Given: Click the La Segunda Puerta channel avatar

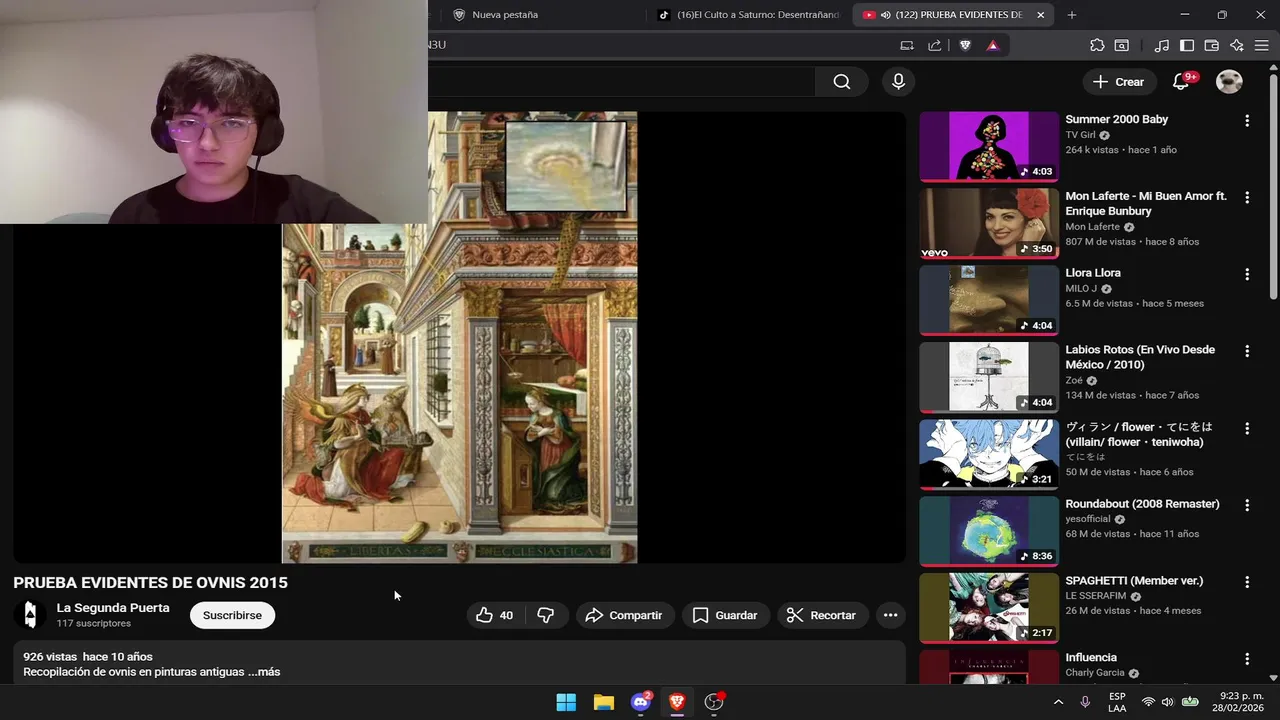Looking at the screenshot, I should click(x=31, y=614).
